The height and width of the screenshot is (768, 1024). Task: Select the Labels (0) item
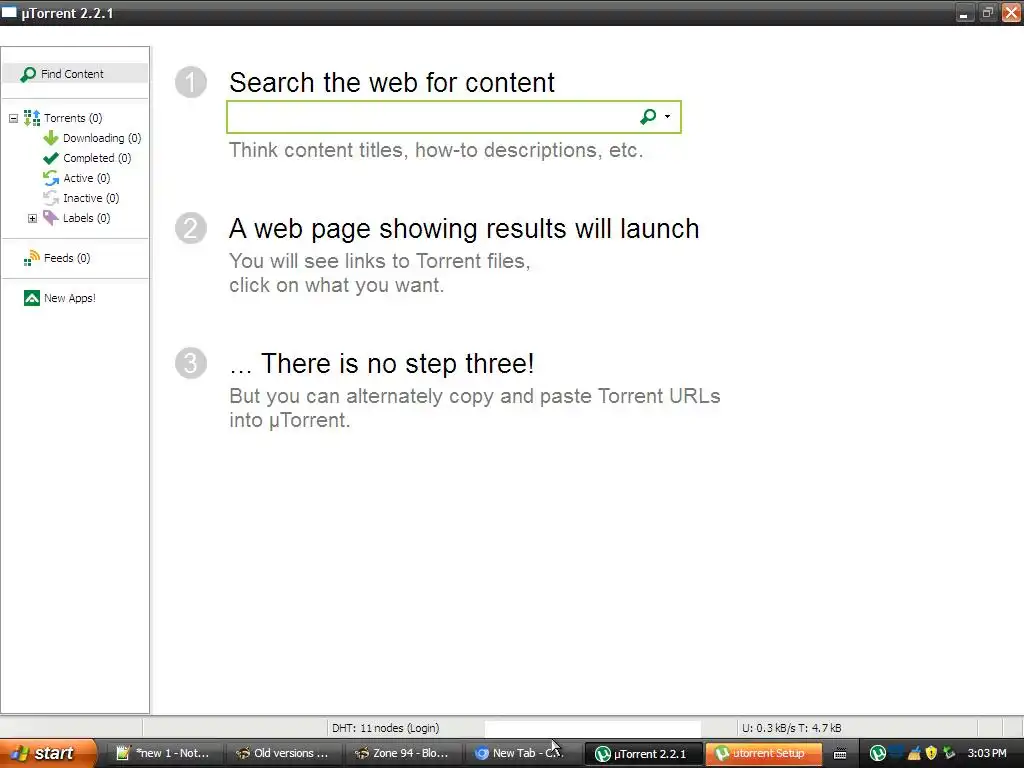pos(86,218)
